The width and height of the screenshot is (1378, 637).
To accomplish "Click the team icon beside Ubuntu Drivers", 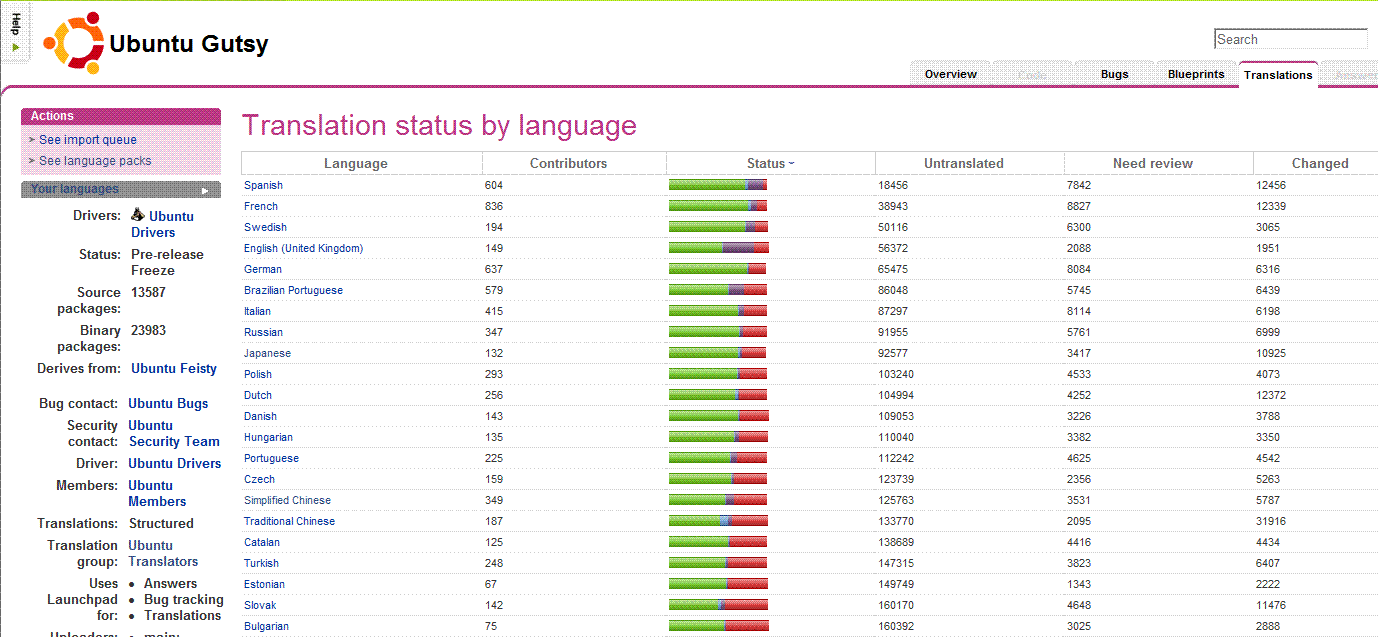I will pyautogui.click(x=138, y=216).
